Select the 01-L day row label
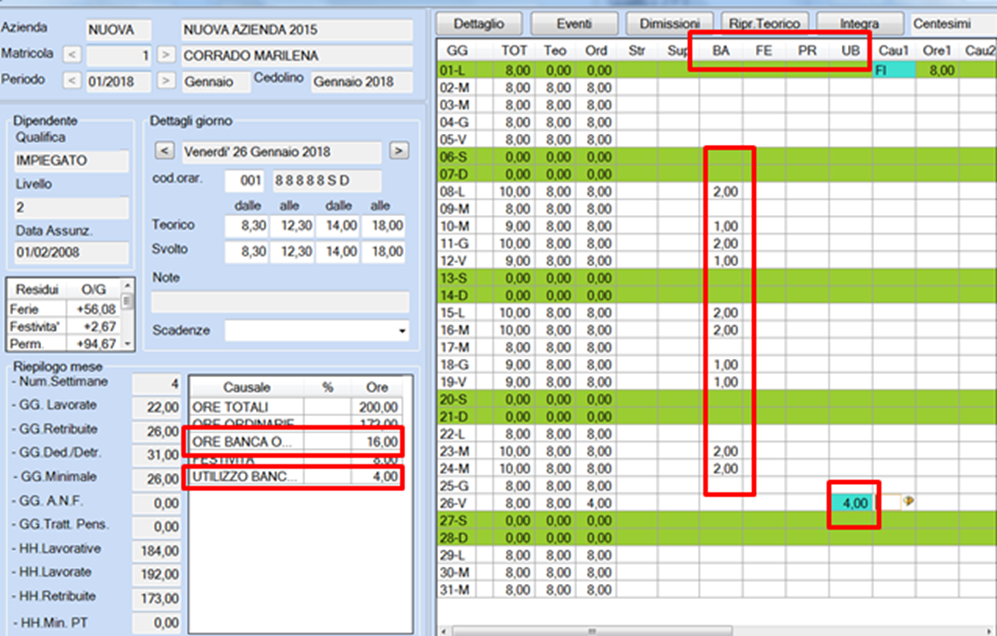 pos(455,70)
